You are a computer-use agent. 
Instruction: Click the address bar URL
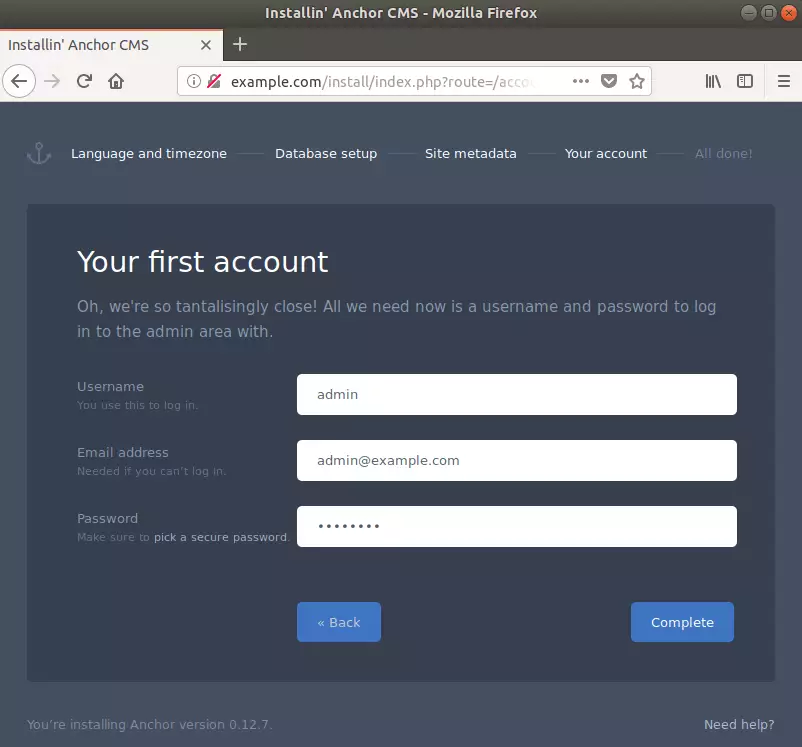(383, 81)
